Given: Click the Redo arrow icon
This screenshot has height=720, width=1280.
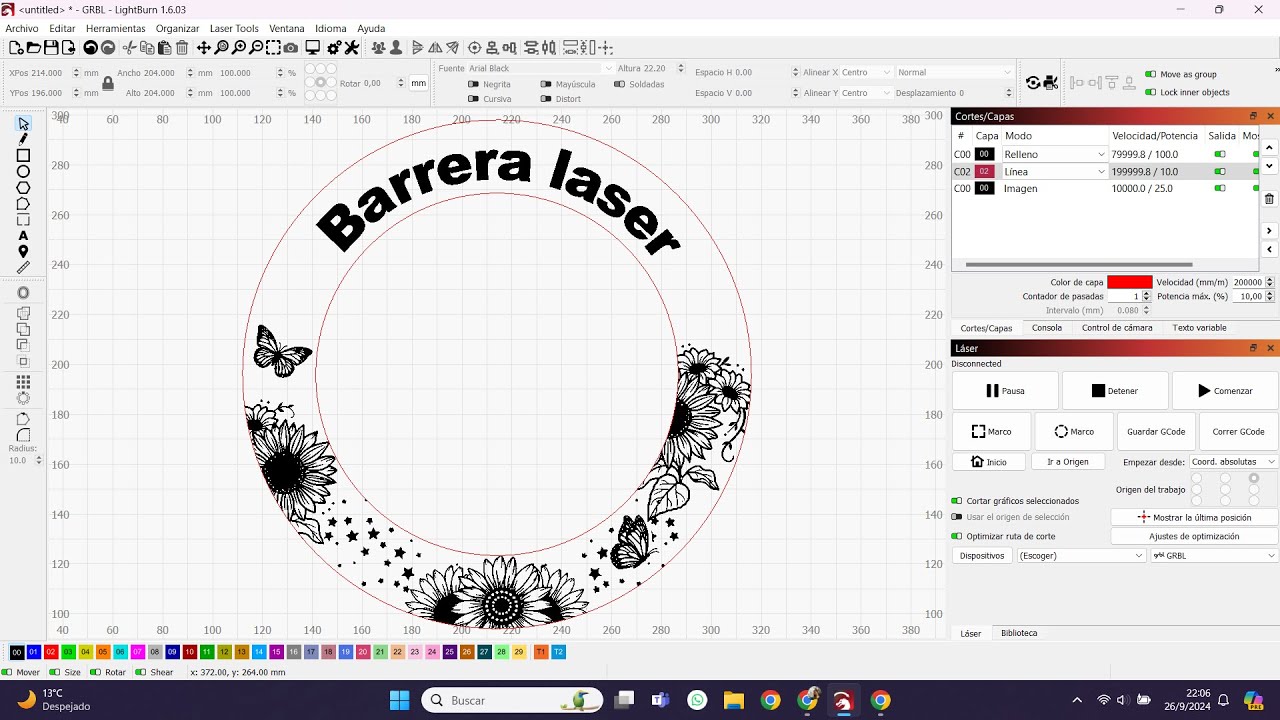Looking at the screenshot, I should click(108, 48).
